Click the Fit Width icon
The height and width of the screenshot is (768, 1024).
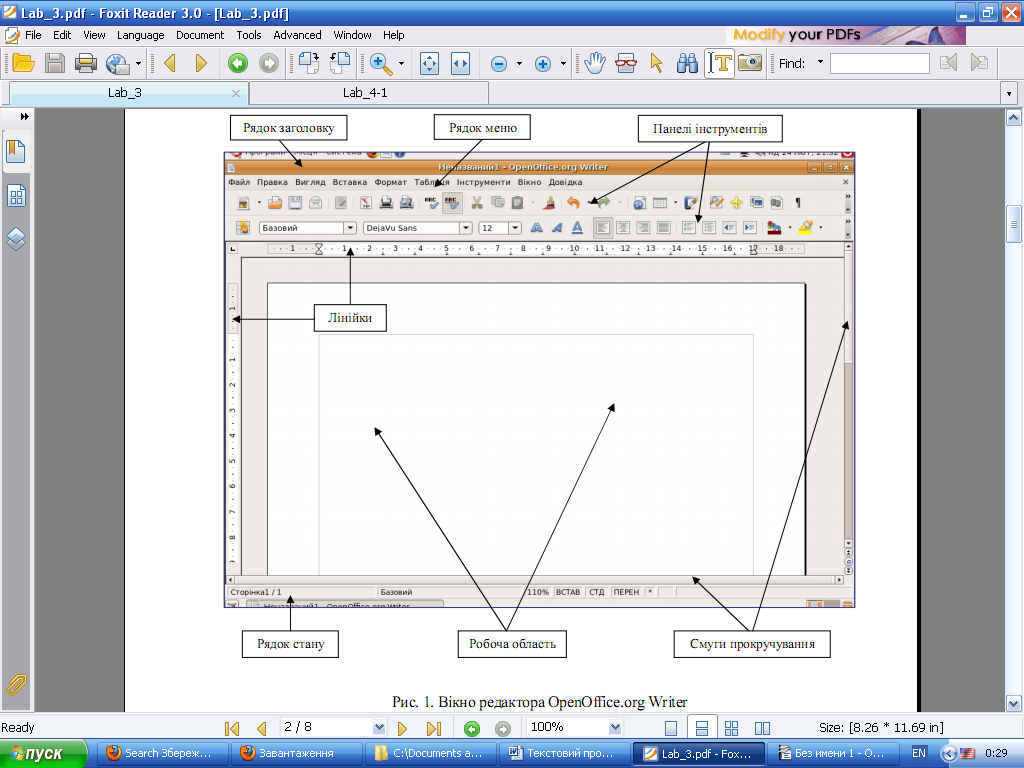(460, 63)
